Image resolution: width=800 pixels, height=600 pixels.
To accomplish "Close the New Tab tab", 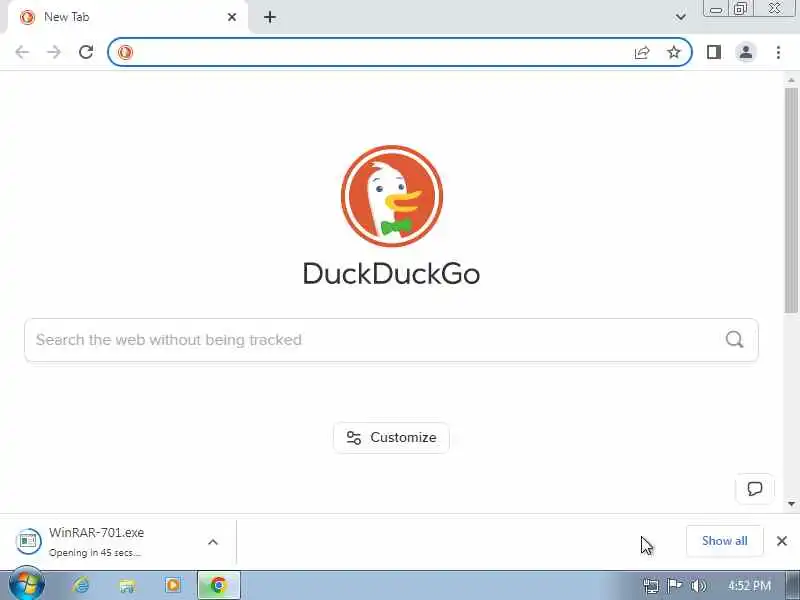I will 232,17.
